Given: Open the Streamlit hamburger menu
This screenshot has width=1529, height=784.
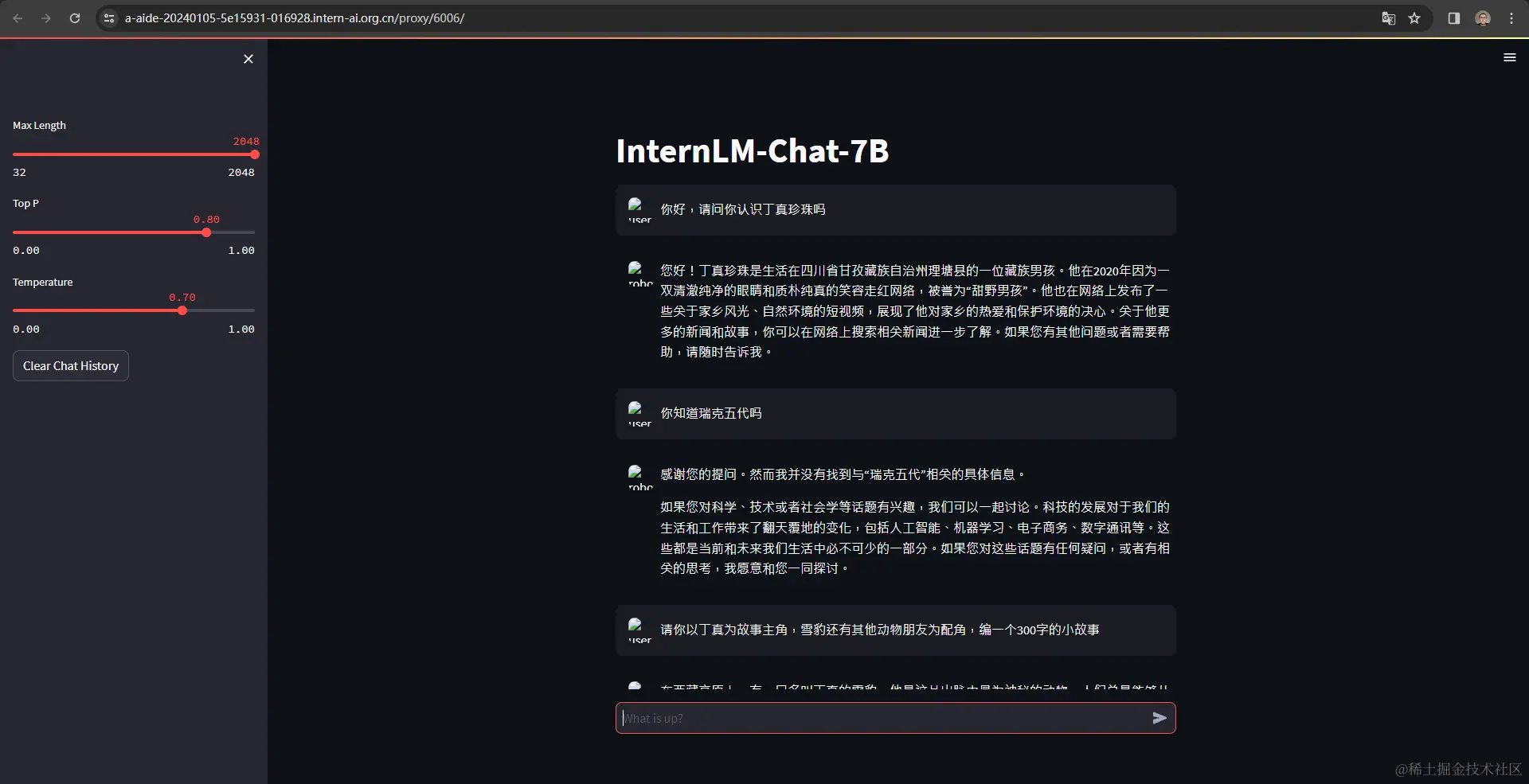Looking at the screenshot, I should (1509, 57).
